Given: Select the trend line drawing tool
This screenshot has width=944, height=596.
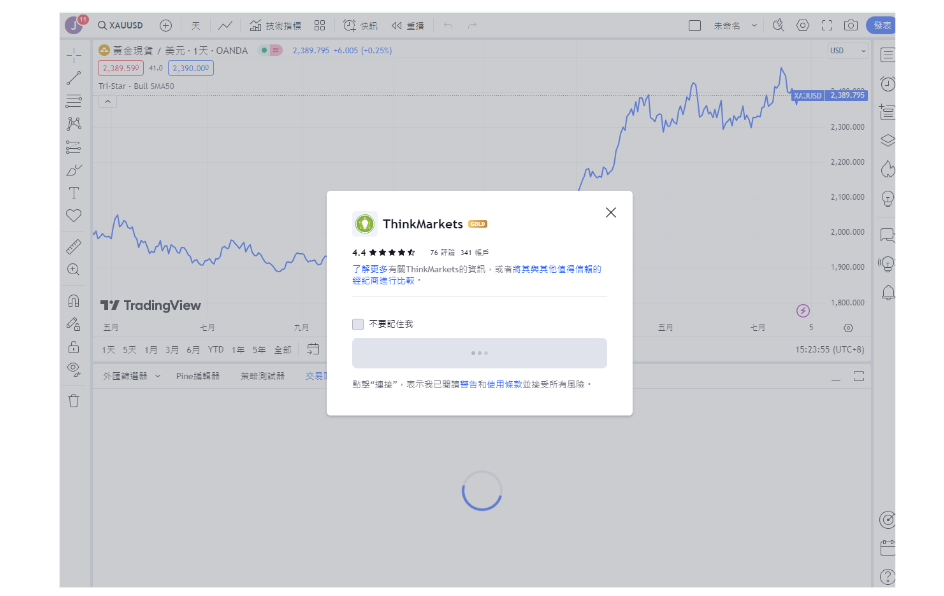Looking at the screenshot, I should (x=74, y=78).
